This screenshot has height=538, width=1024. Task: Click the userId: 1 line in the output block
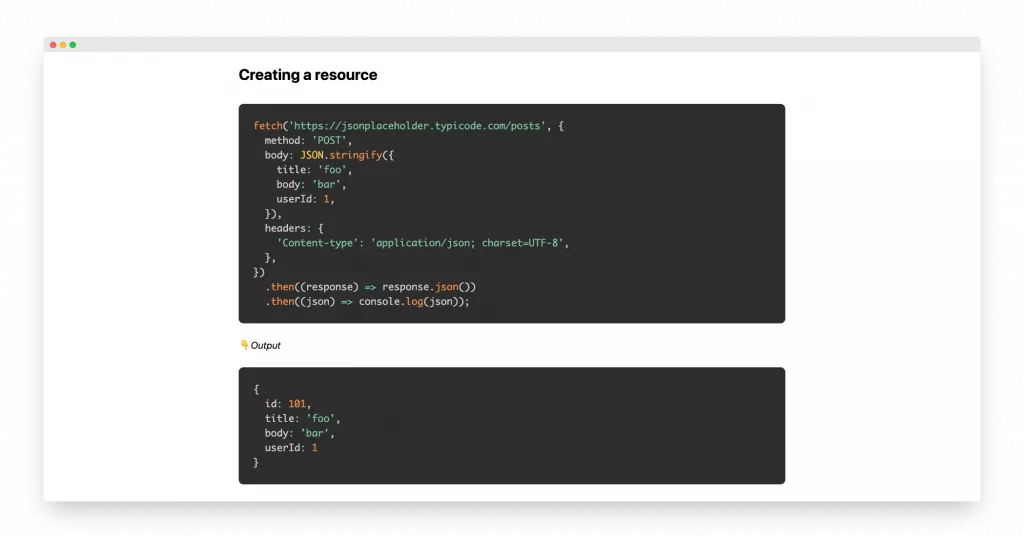tap(291, 448)
